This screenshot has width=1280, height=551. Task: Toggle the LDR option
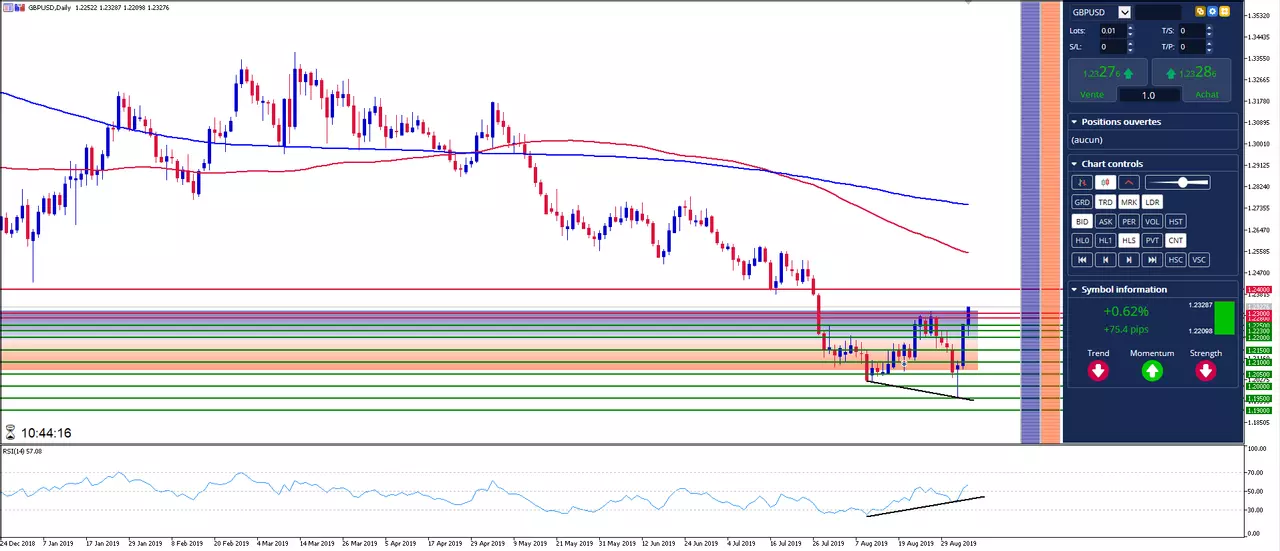coord(1152,202)
